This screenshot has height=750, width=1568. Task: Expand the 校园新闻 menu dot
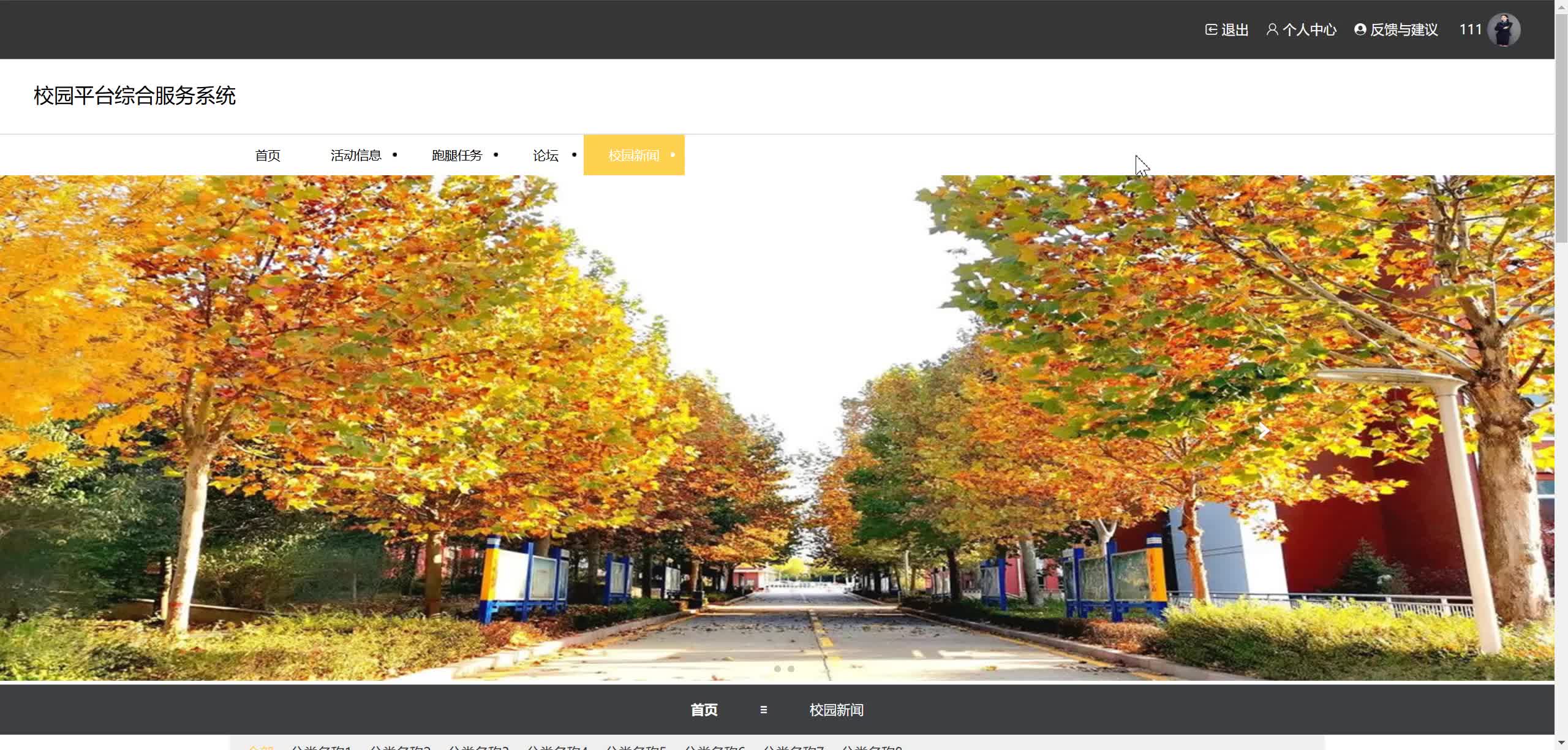point(673,155)
